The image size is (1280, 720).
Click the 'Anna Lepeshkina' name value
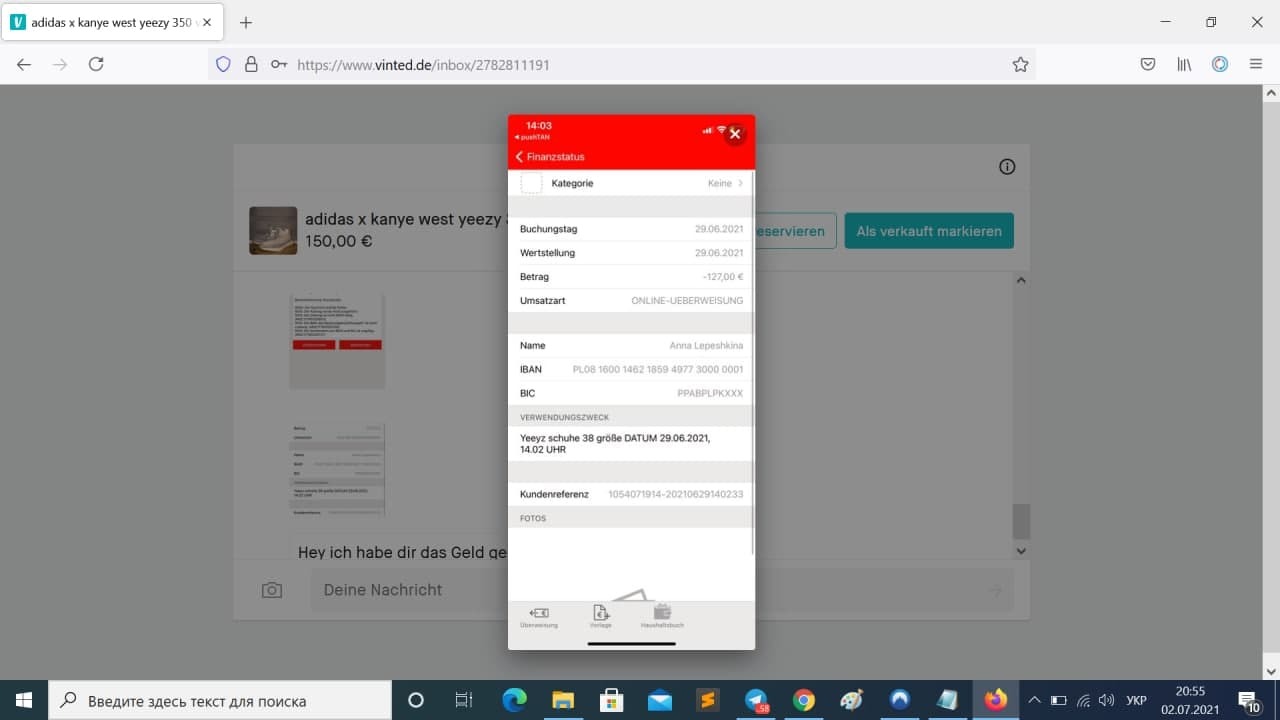[706, 345]
